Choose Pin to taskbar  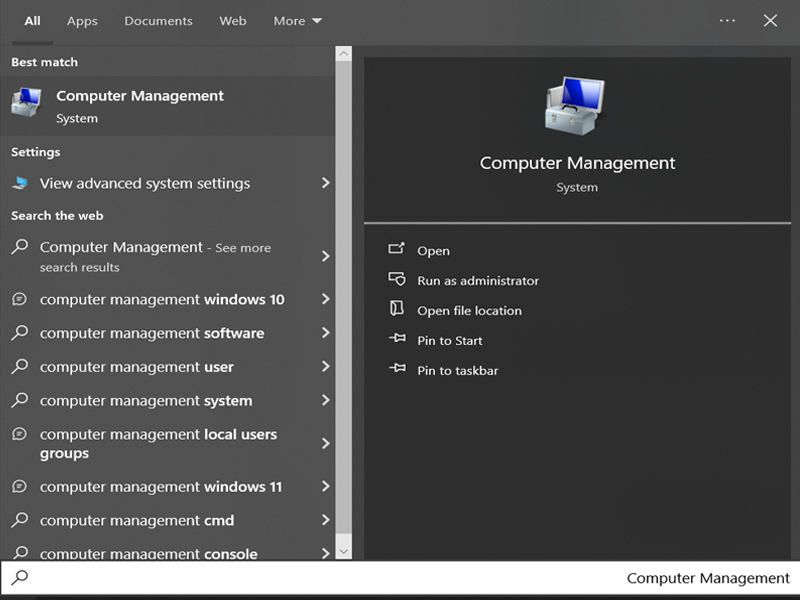click(x=458, y=370)
